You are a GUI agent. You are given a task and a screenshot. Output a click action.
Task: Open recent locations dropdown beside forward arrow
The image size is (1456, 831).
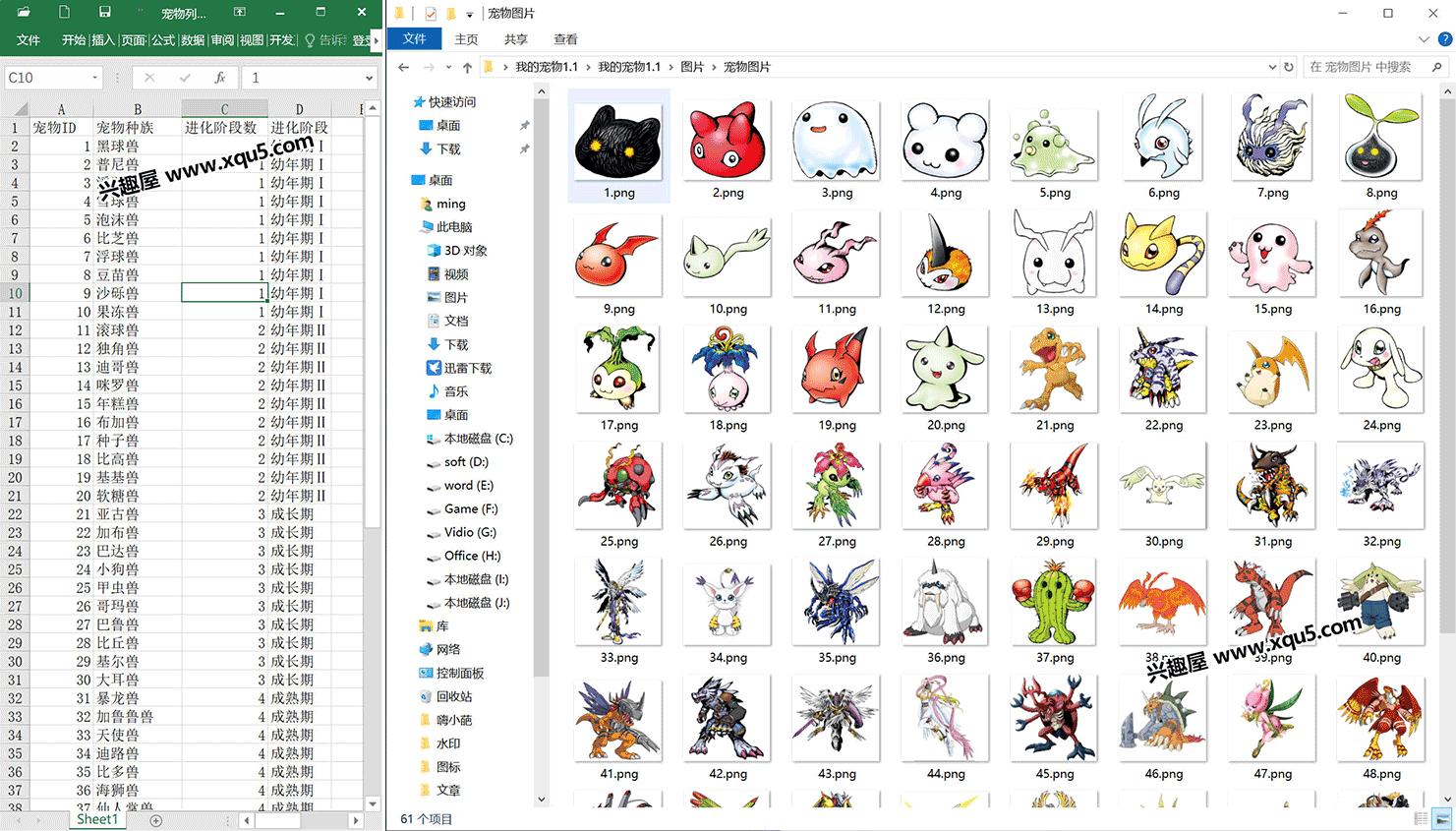click(448, 67)
